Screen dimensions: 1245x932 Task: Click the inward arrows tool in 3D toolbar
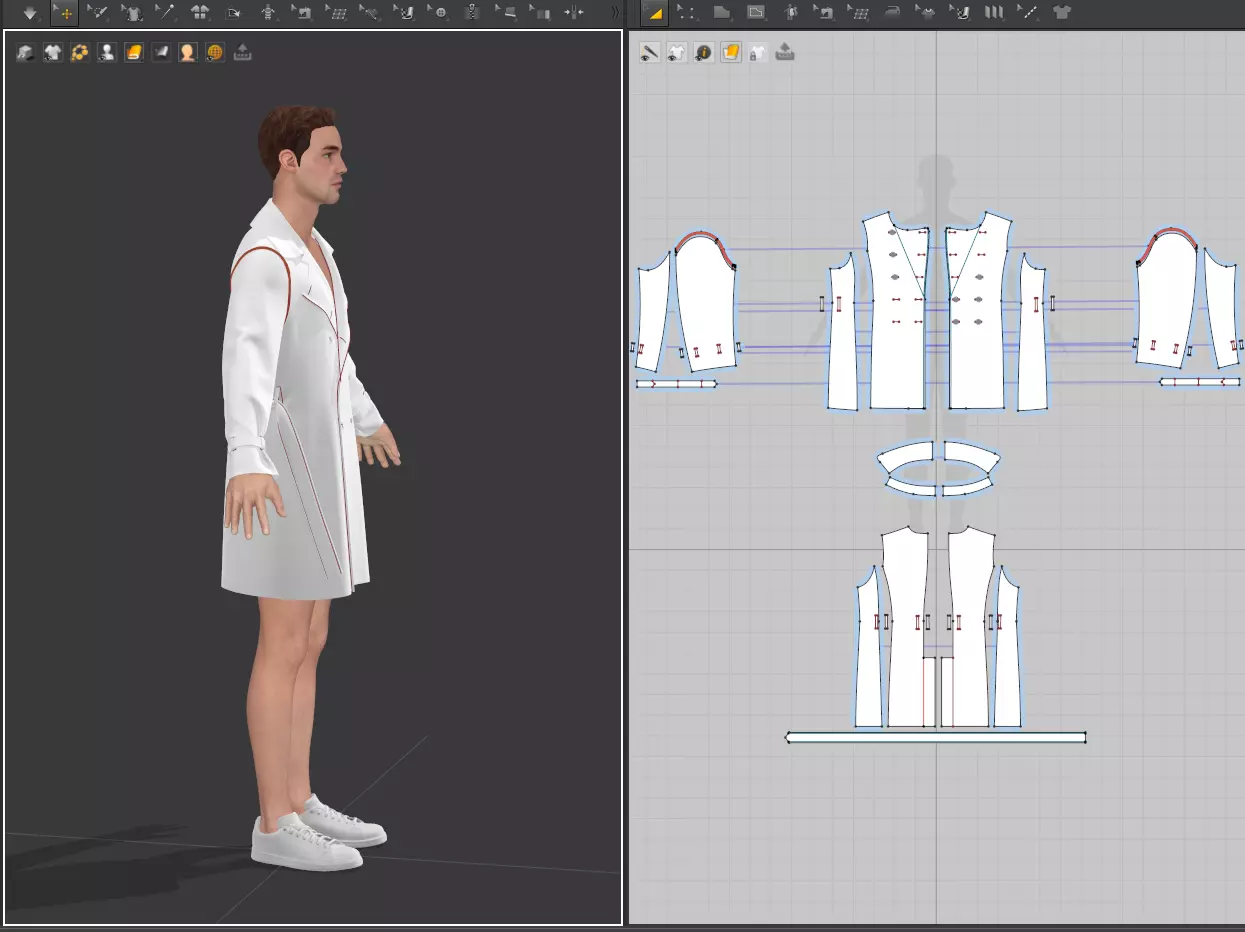(574, 13)
